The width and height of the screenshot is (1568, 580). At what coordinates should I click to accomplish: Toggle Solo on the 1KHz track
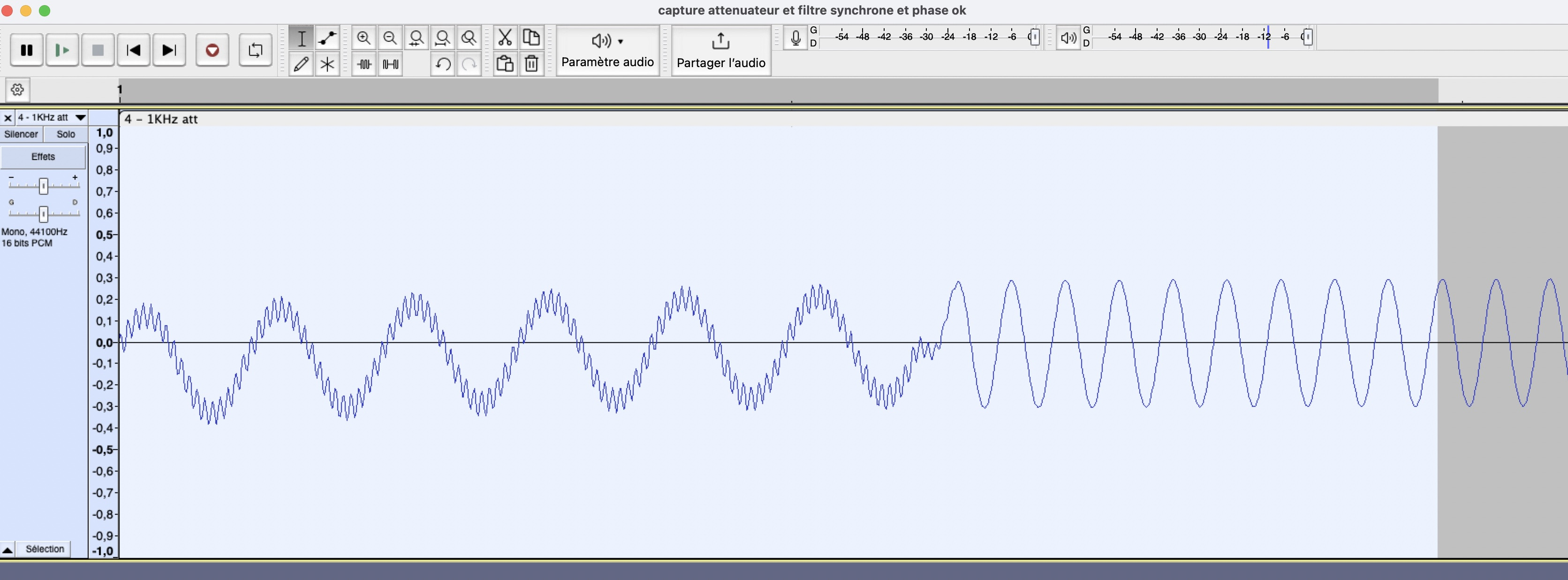pos(66,134)
